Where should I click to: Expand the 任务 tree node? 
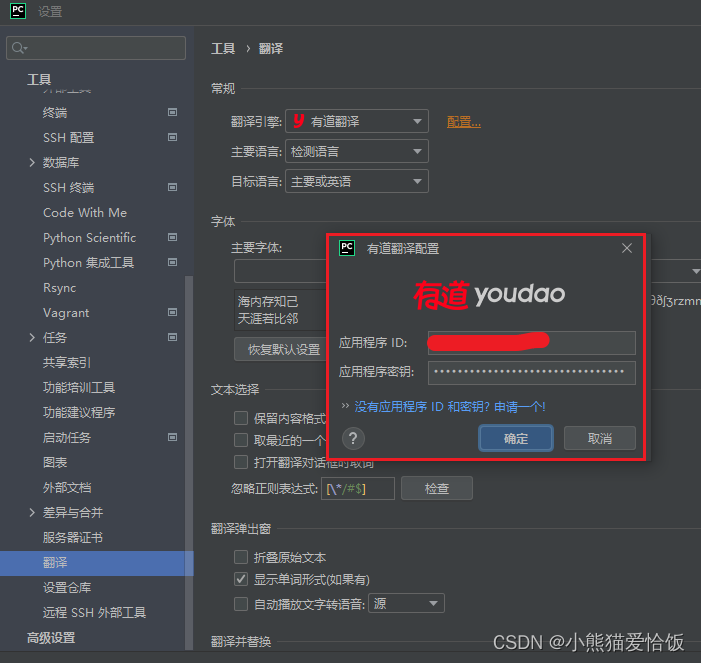32,337
